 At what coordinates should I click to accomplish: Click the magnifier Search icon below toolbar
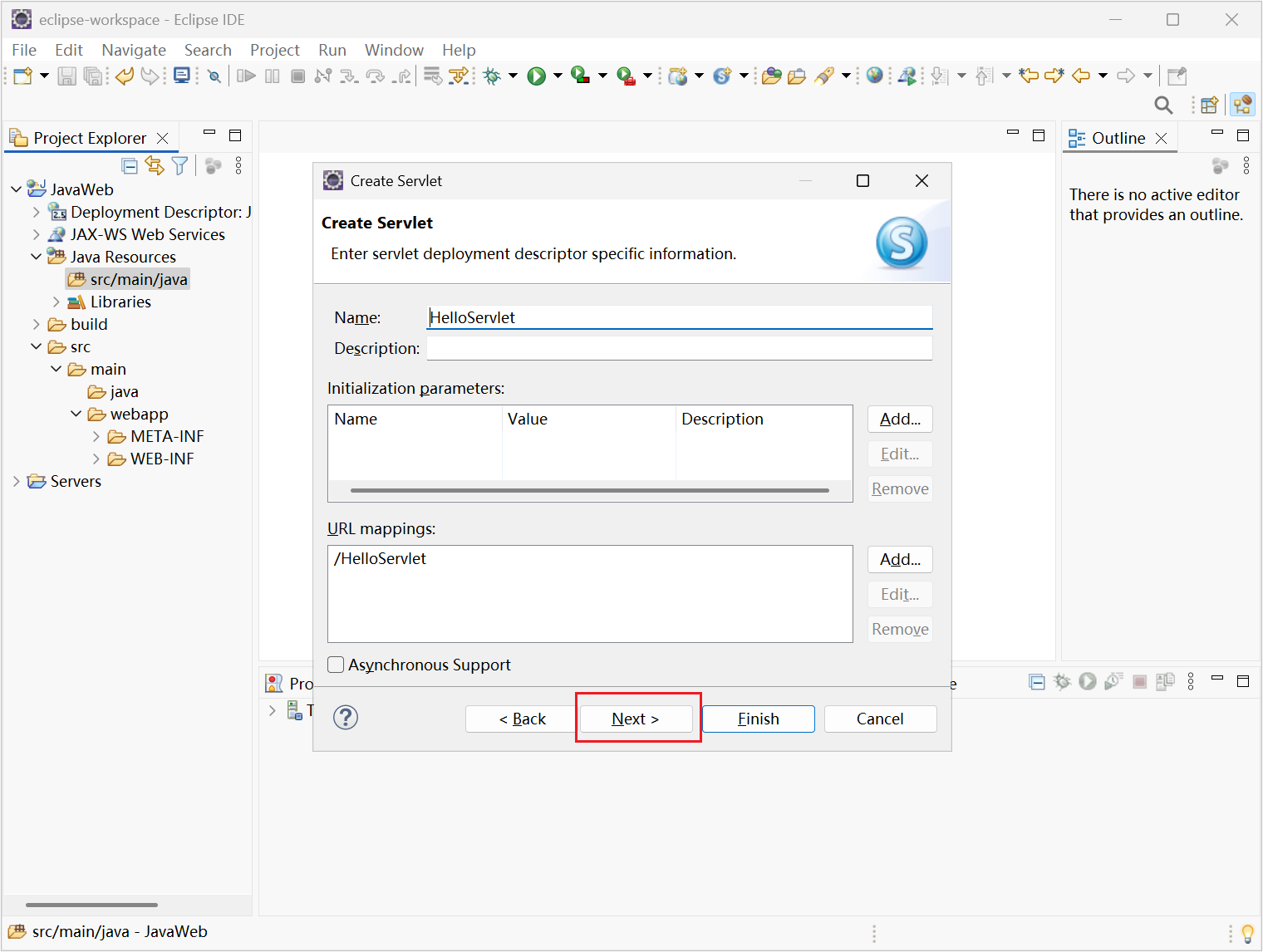pyautogui.click(x=1163, y=105)
